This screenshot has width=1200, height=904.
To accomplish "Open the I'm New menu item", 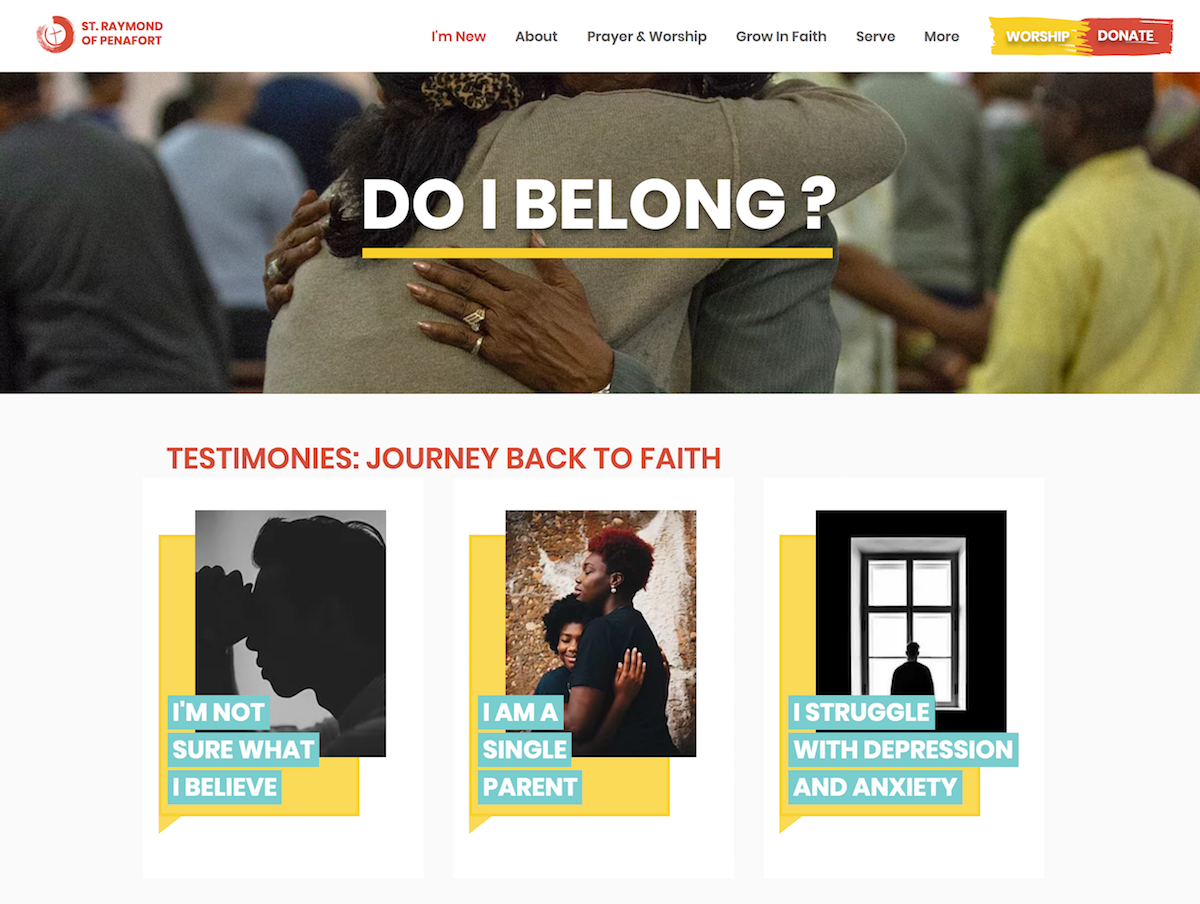I will (458, 36).
